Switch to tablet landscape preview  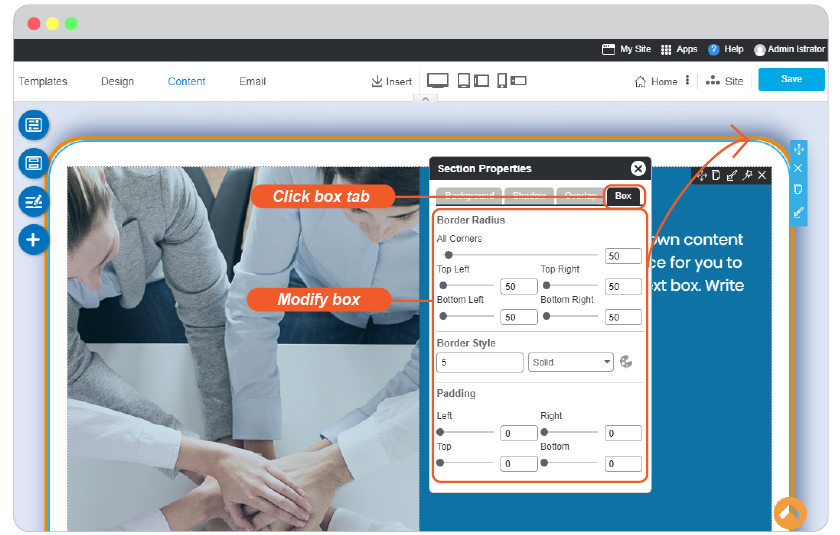pos(482,81)
